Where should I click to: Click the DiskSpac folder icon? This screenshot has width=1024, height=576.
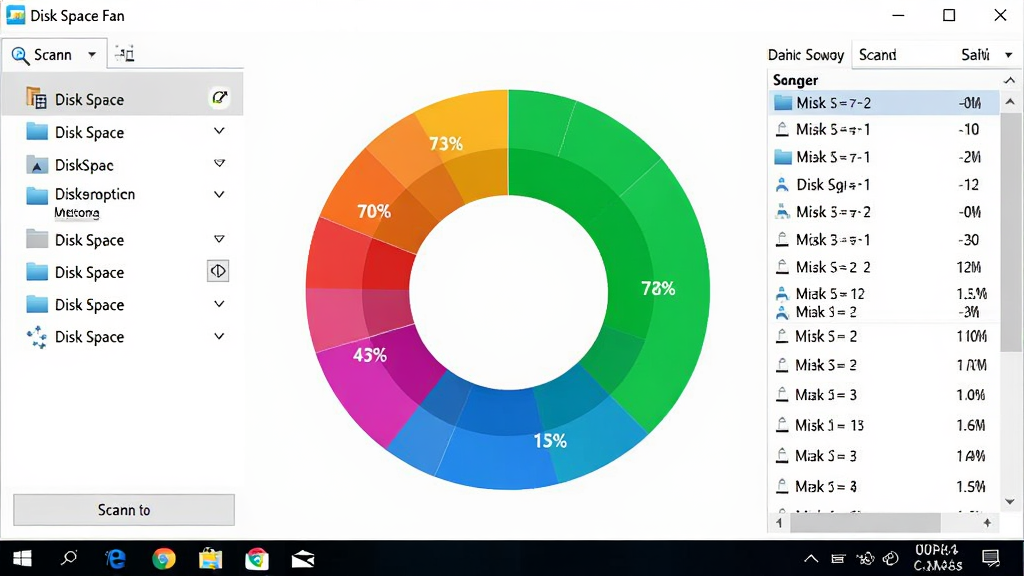tap(37, 165)
